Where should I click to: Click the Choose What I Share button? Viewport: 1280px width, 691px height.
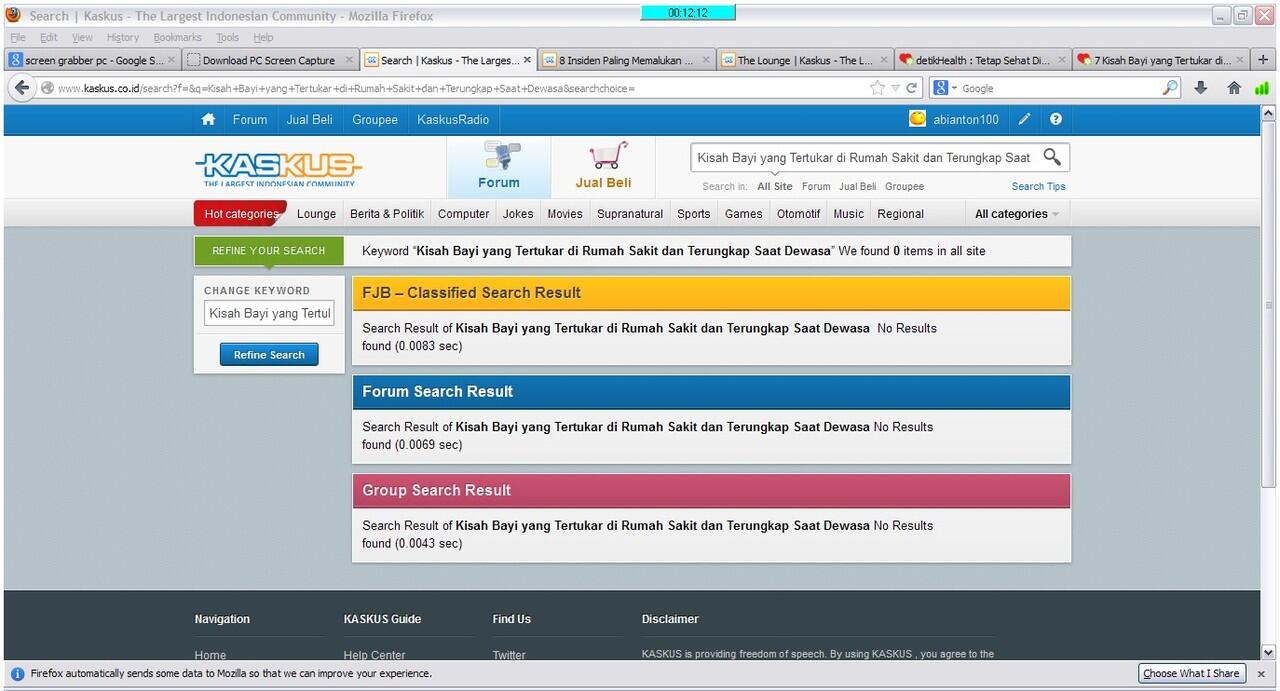coord(1191,674)
